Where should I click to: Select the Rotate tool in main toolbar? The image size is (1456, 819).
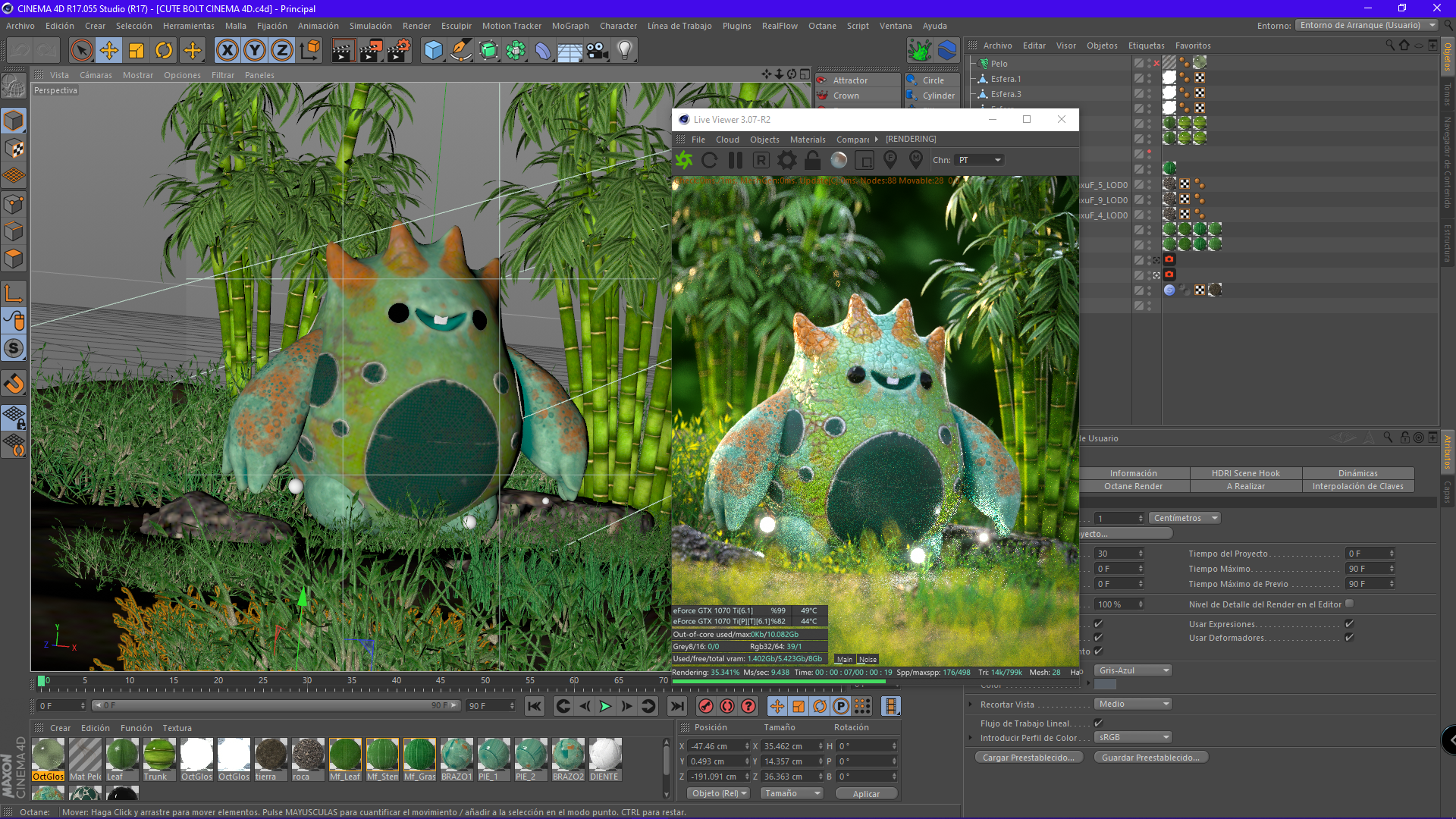click(x=164, y=51)
